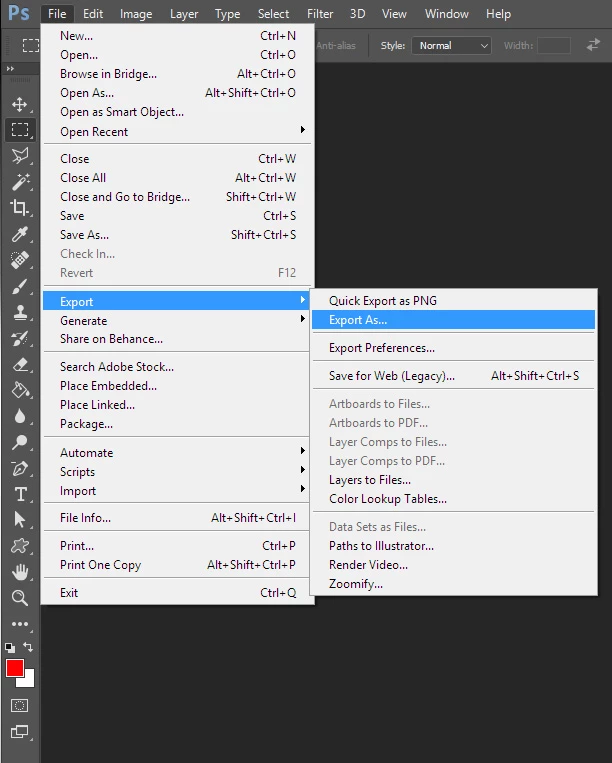Choose Color Lookup Tables...
This screenshot has height=763, width=612.
point(453,498)
